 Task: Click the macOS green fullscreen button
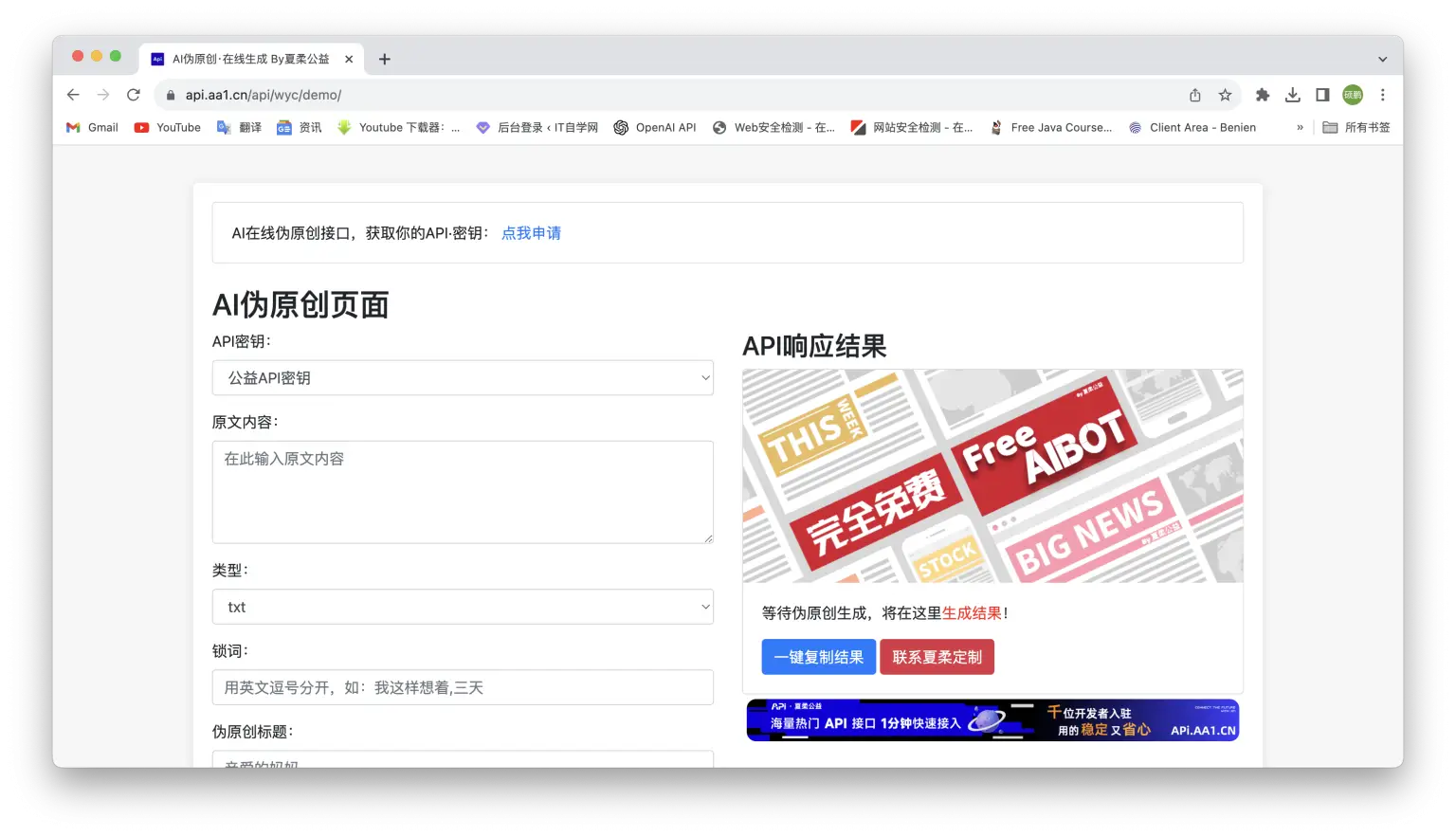coord(116,56)
